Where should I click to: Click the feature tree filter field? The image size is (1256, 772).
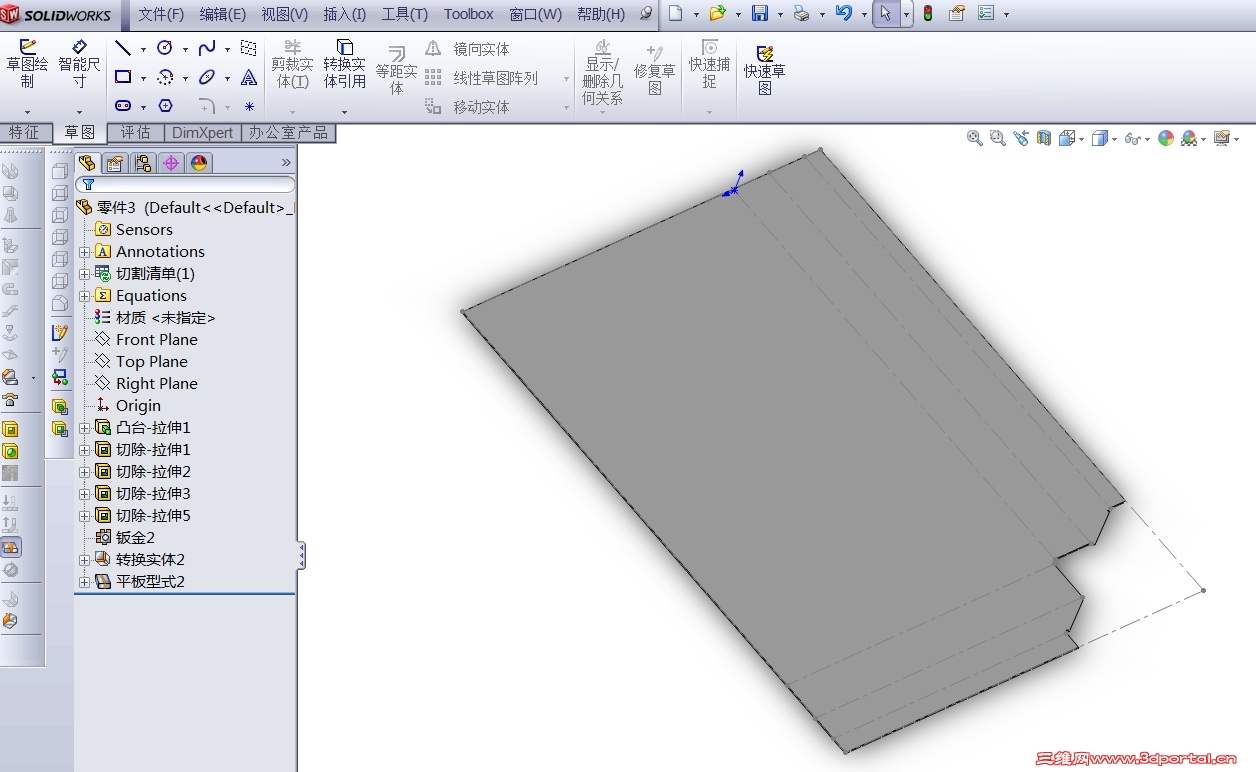point(186,185)
